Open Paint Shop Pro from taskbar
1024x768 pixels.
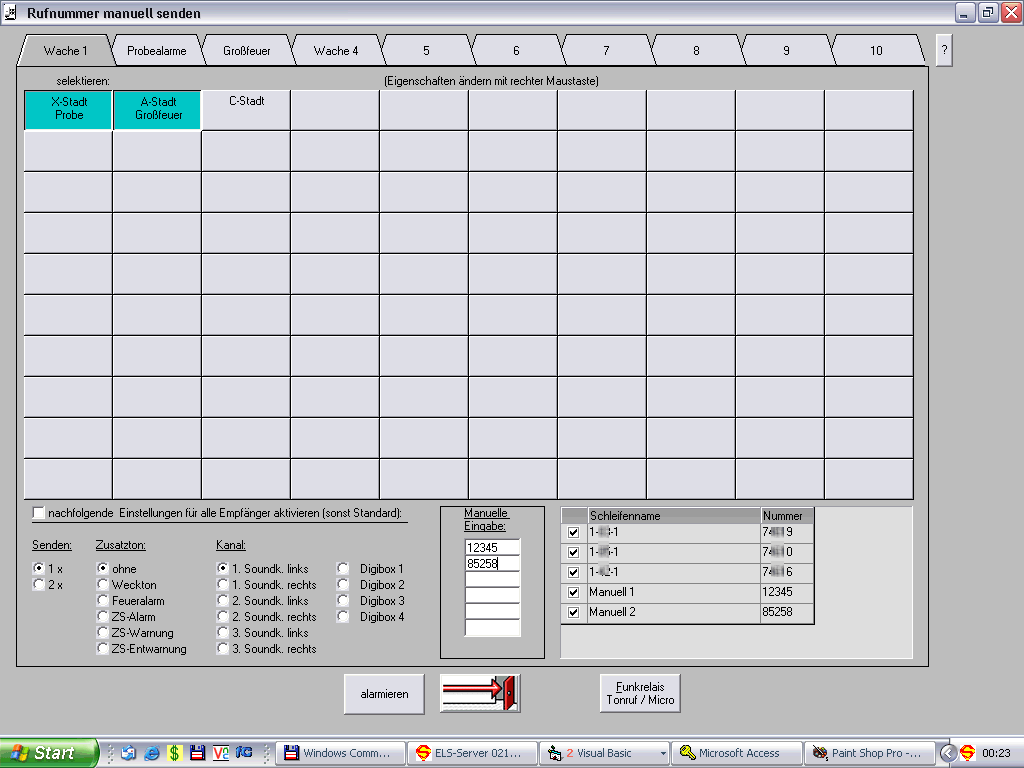[x=868, y=753]
